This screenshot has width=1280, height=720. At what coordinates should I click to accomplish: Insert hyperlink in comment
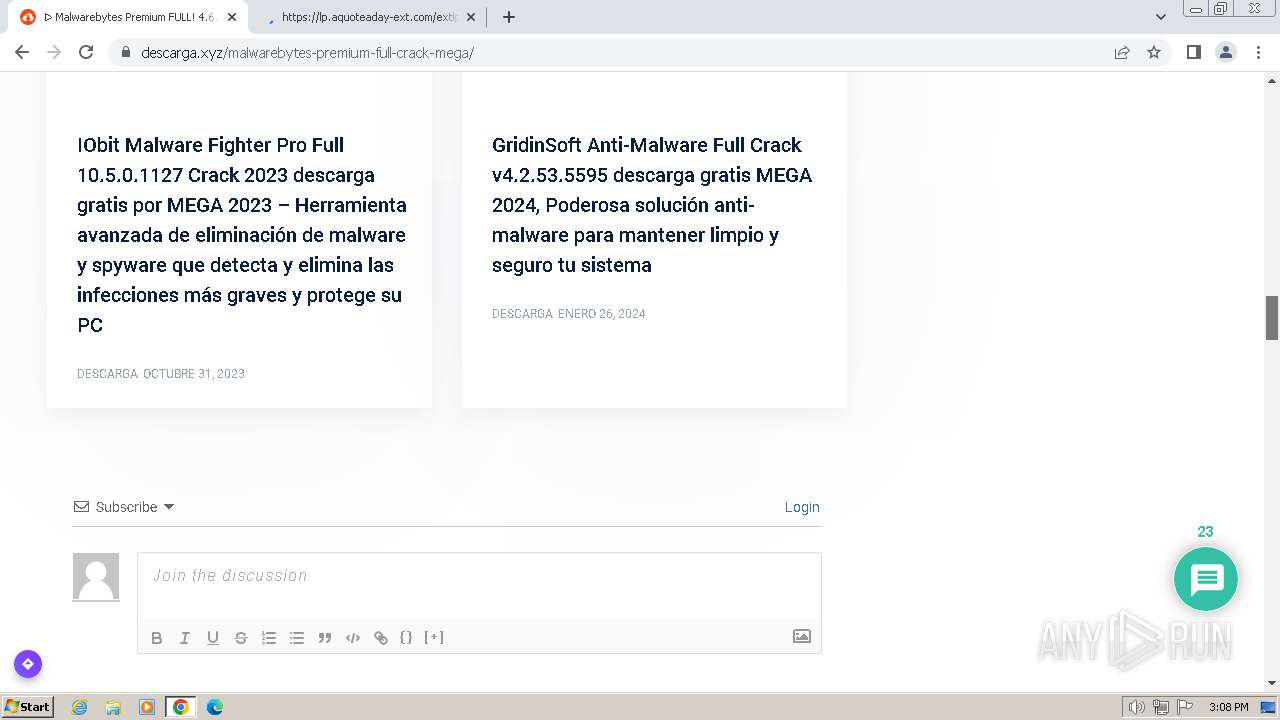381,638
